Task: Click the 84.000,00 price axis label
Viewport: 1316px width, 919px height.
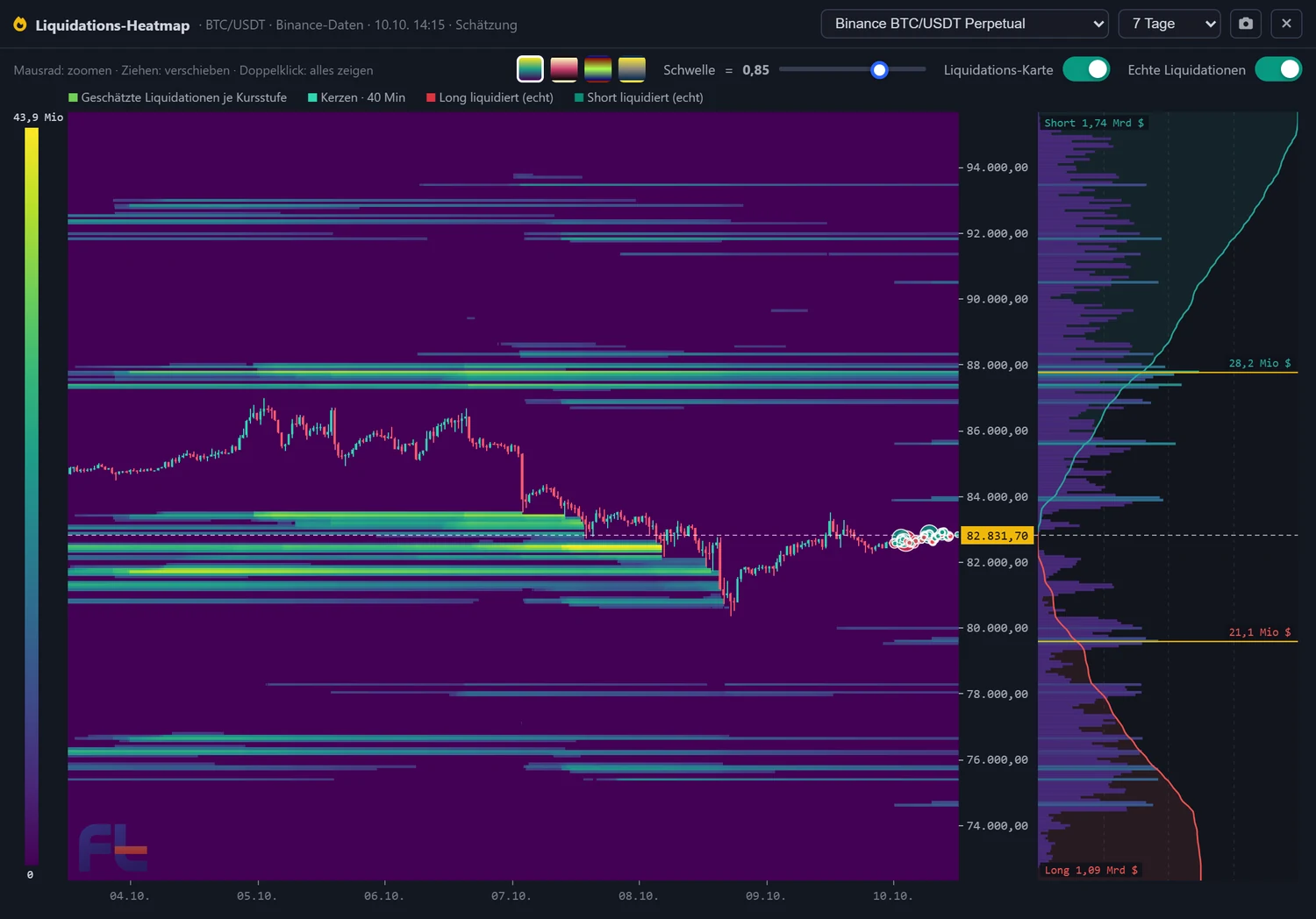Action: tap(997, 496)
